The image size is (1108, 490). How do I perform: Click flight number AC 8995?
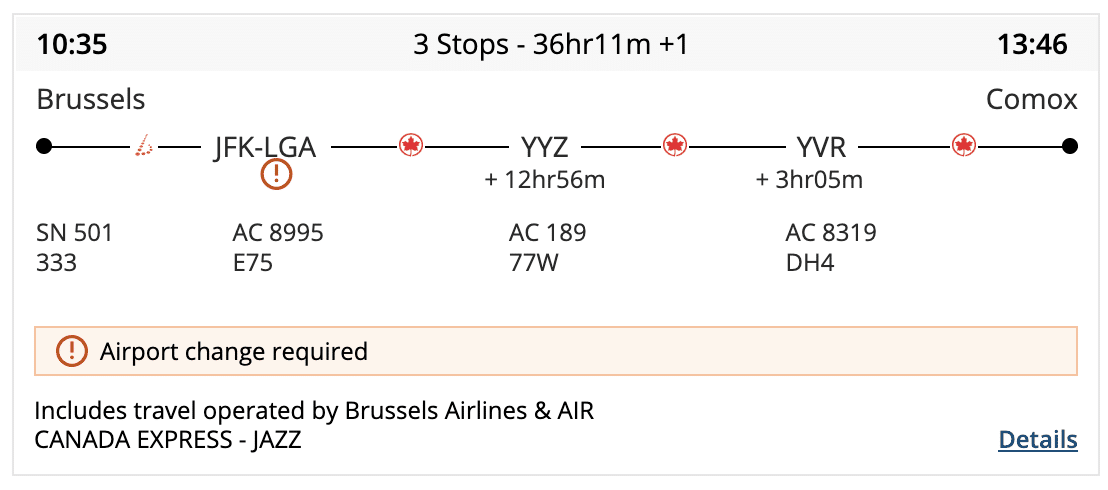pyautogui.click(x=278, y=233)
